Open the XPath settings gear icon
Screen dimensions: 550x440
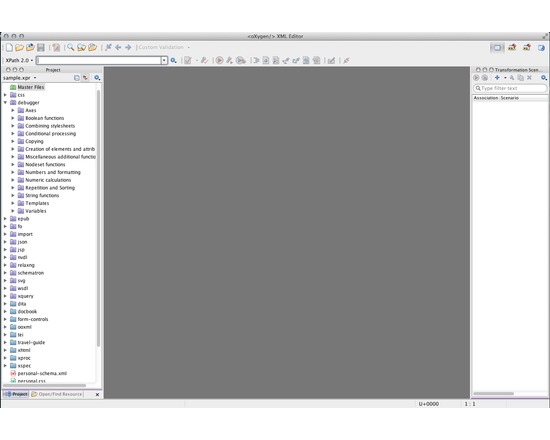tap(173, 60)
